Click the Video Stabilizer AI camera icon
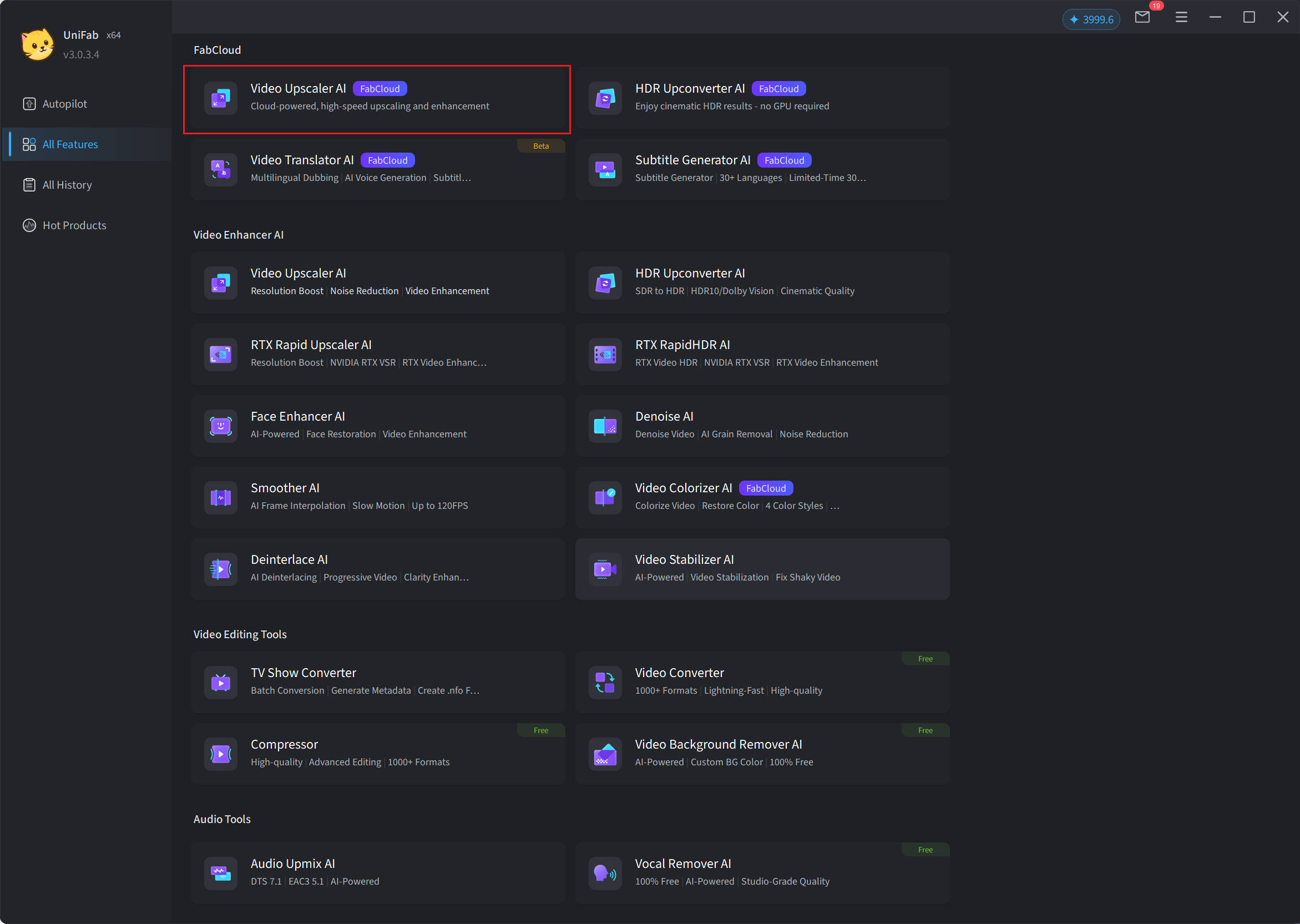This screenshot has height=924, width=1300. point(605,569)
